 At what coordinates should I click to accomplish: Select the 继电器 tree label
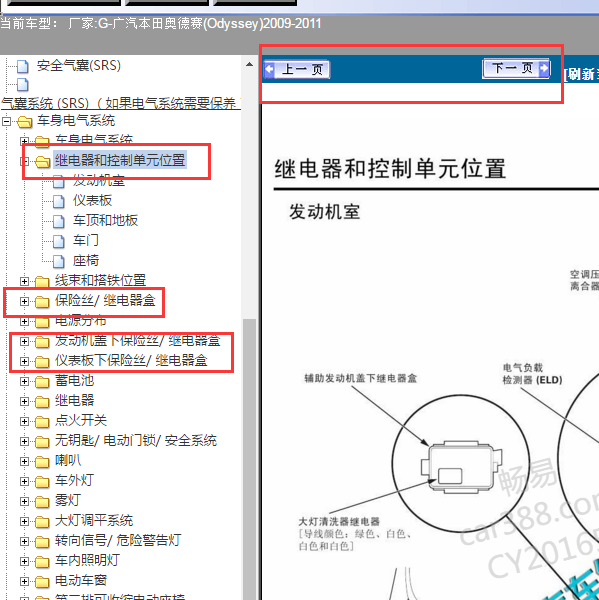(x=74, y=400)
